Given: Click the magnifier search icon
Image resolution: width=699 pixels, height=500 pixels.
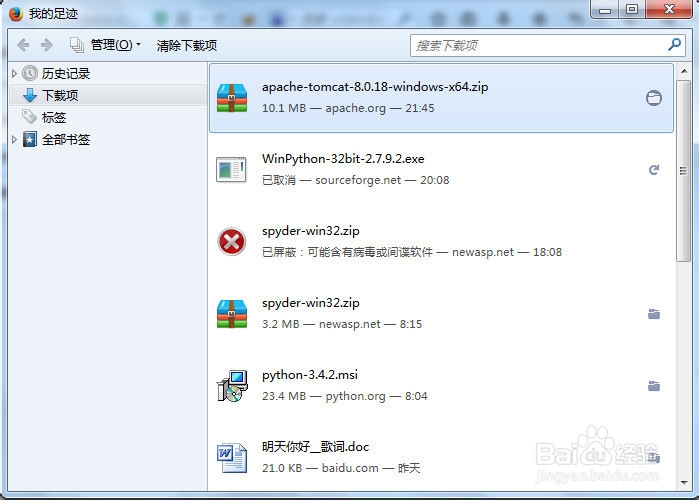Looking at the screenshot, I should point(674,45).
